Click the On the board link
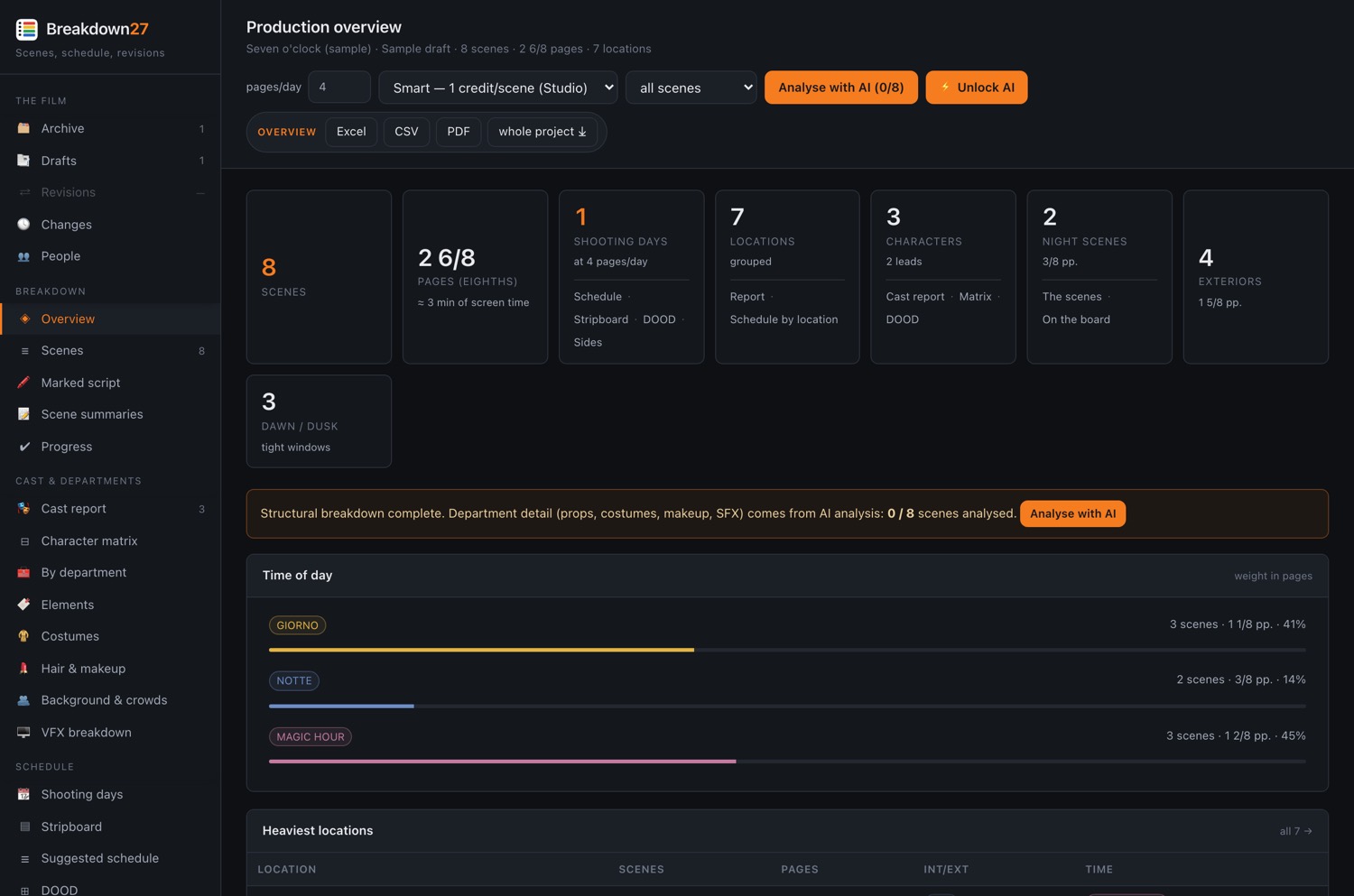This screenshot has width=1354, height=896. (1076, 319)
